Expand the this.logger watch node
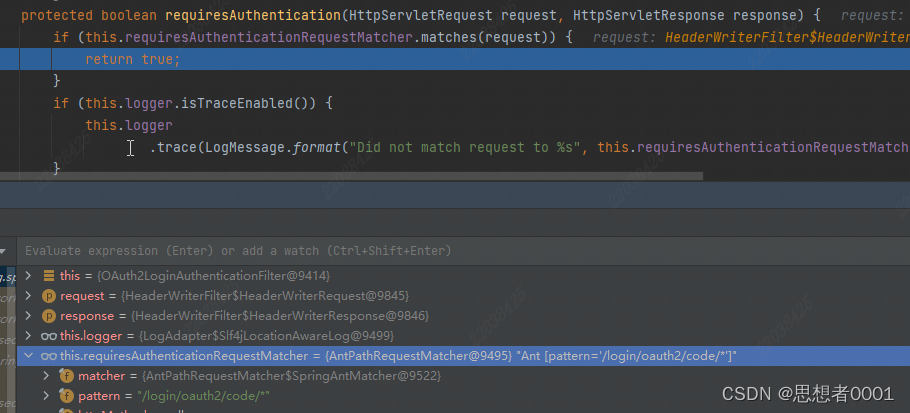 [x=28, y=335]
